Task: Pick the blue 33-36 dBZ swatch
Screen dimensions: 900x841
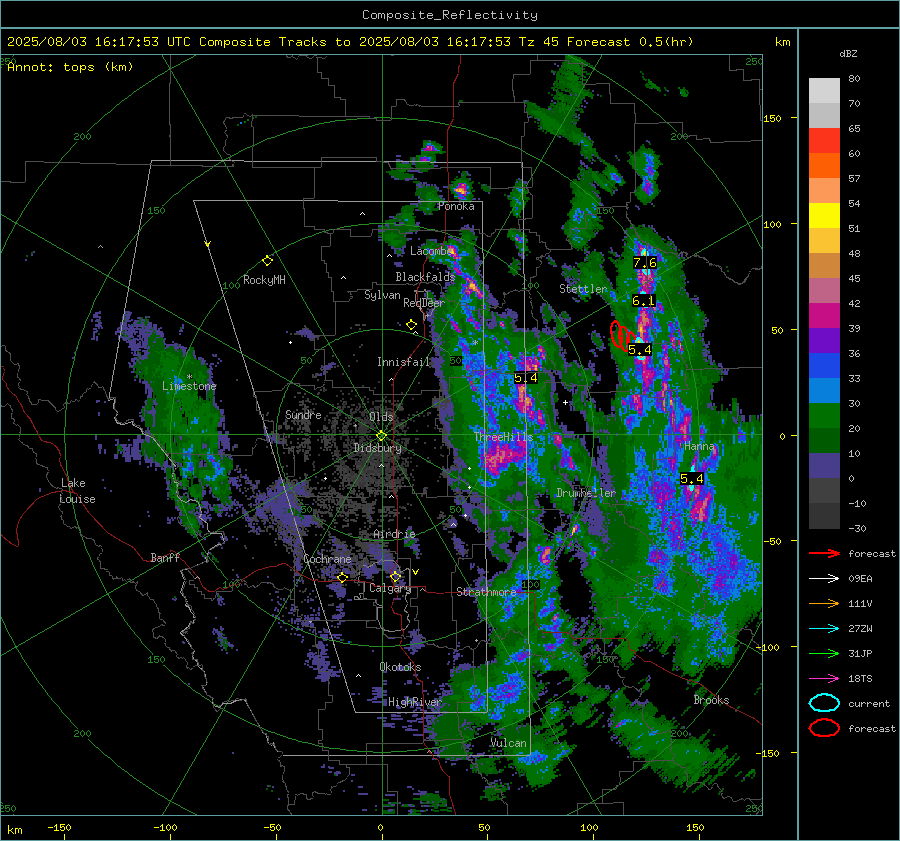Action: pyautogui.click(x=824, y=366)
